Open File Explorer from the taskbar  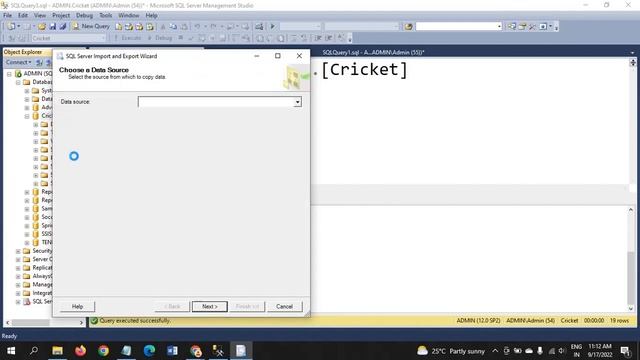click(x=57, y=351)
